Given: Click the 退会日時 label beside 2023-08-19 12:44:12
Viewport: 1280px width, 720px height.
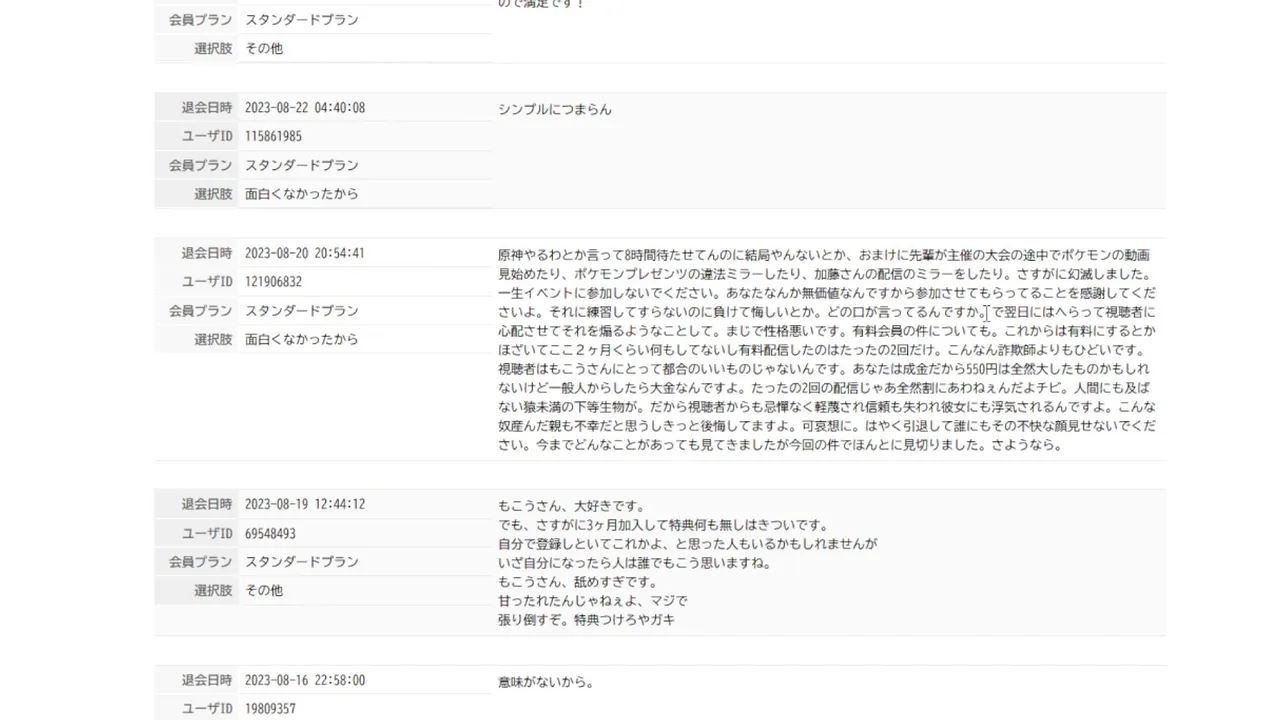Looking at the screenshot, I should [207, 505].
